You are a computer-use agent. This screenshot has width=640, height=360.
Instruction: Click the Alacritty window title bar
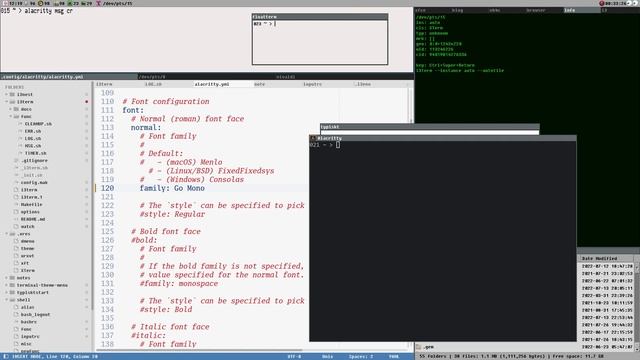tap(443, 138)
